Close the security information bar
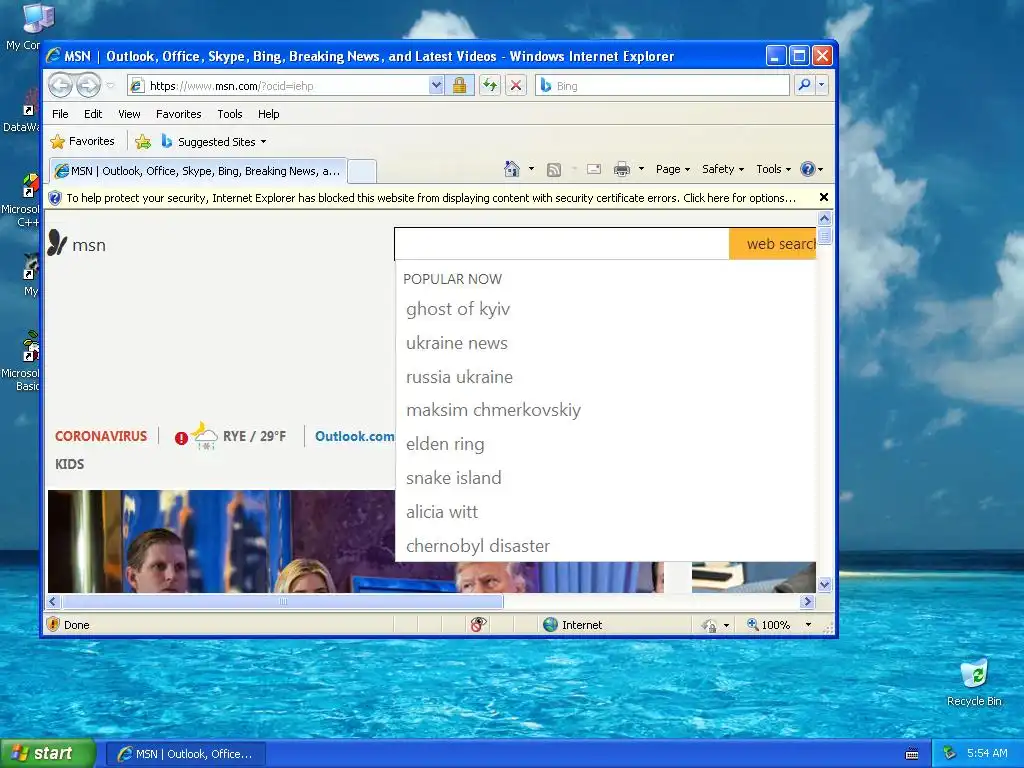This screenshot has height=768, width=1024. pyautogui.click(x=824, y=197)
